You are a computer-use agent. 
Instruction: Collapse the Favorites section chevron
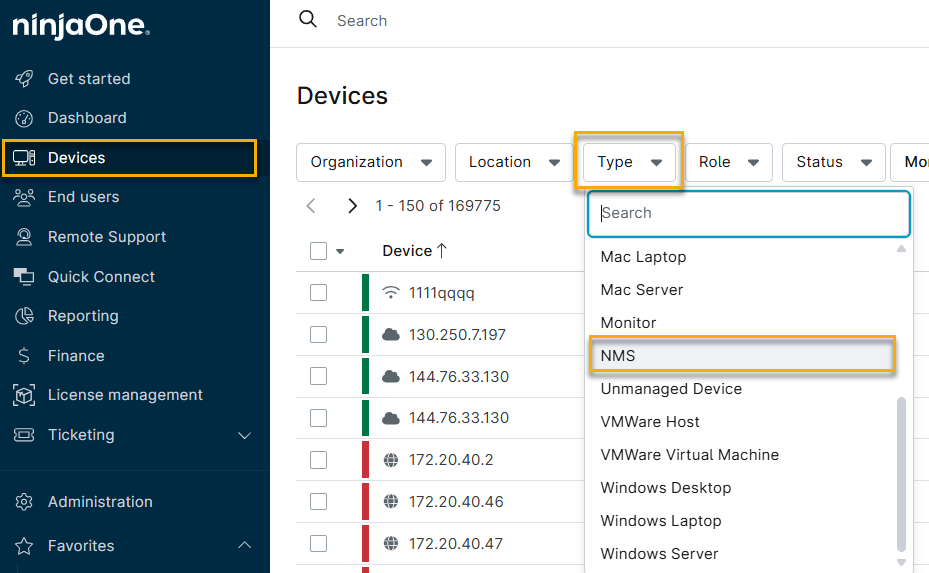point(245,545)
